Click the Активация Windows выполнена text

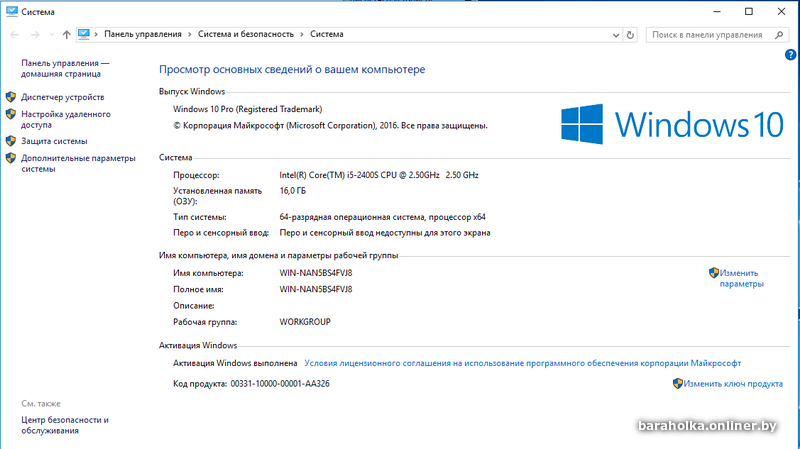coord(235,363)
